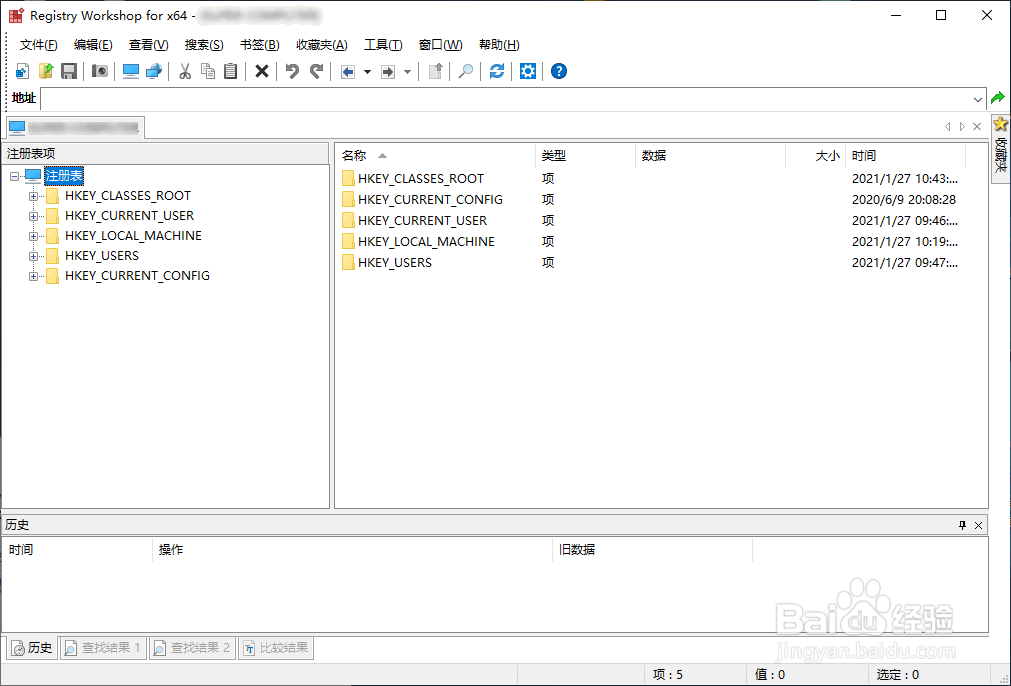Select HKEY_LOCAL_MACHINE in tree pane
1011x686 pixels.
[x=133, y=236]
